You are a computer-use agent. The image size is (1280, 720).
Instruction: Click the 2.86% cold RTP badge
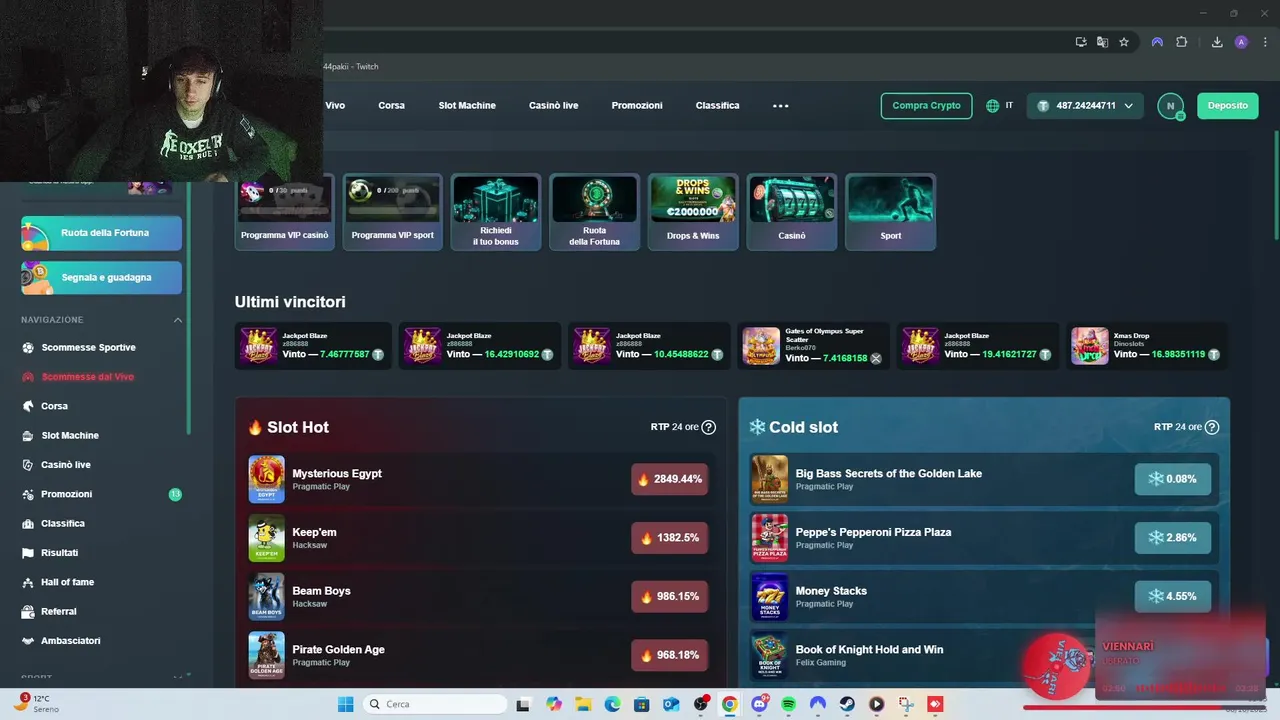coord(1173,538)
